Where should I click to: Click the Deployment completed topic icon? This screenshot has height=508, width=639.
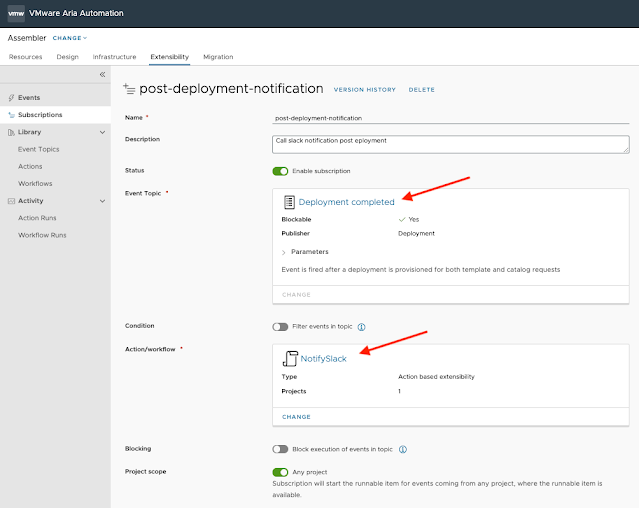tap(289, 202)
